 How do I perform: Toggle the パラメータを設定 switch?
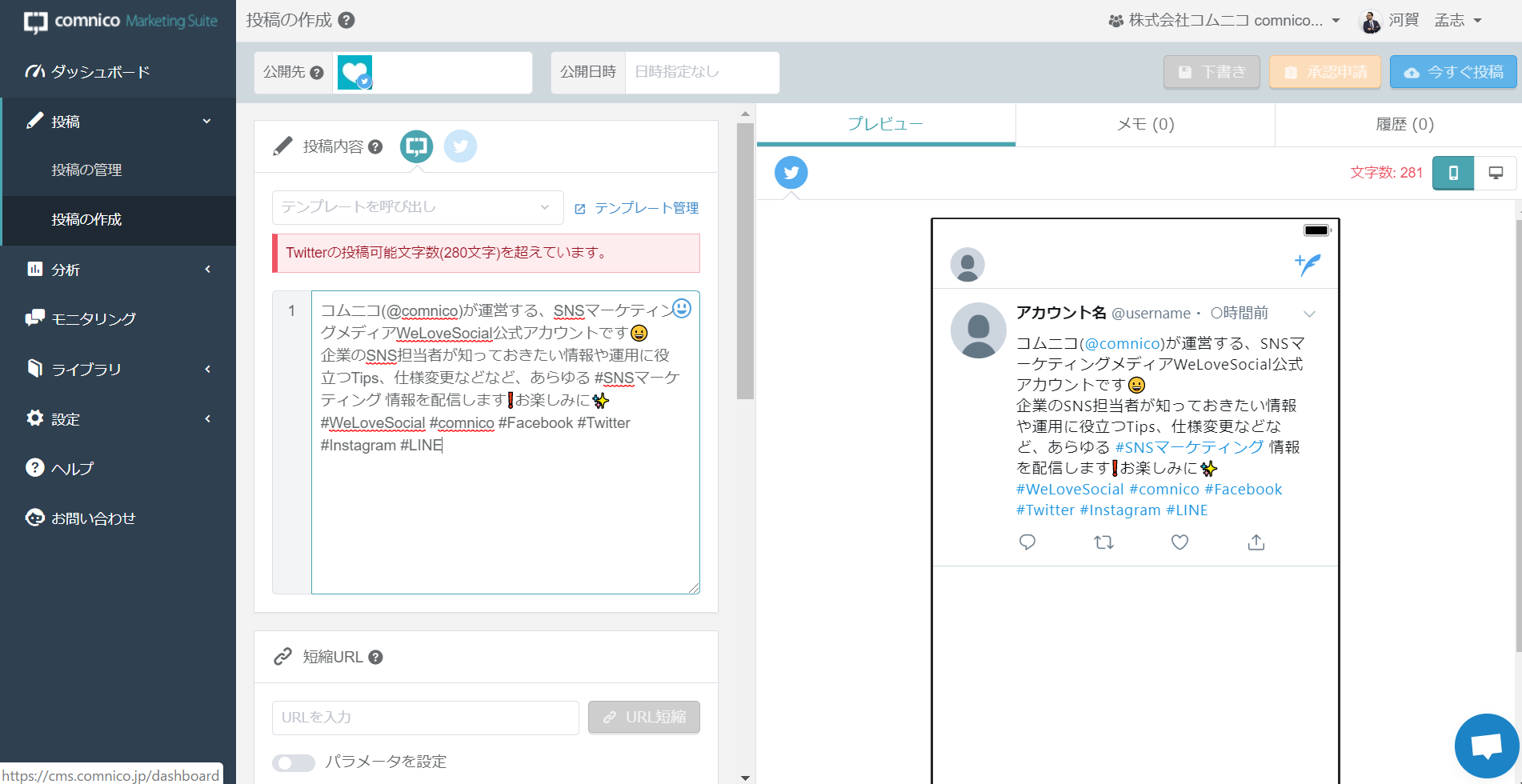(x=294, y=762)
